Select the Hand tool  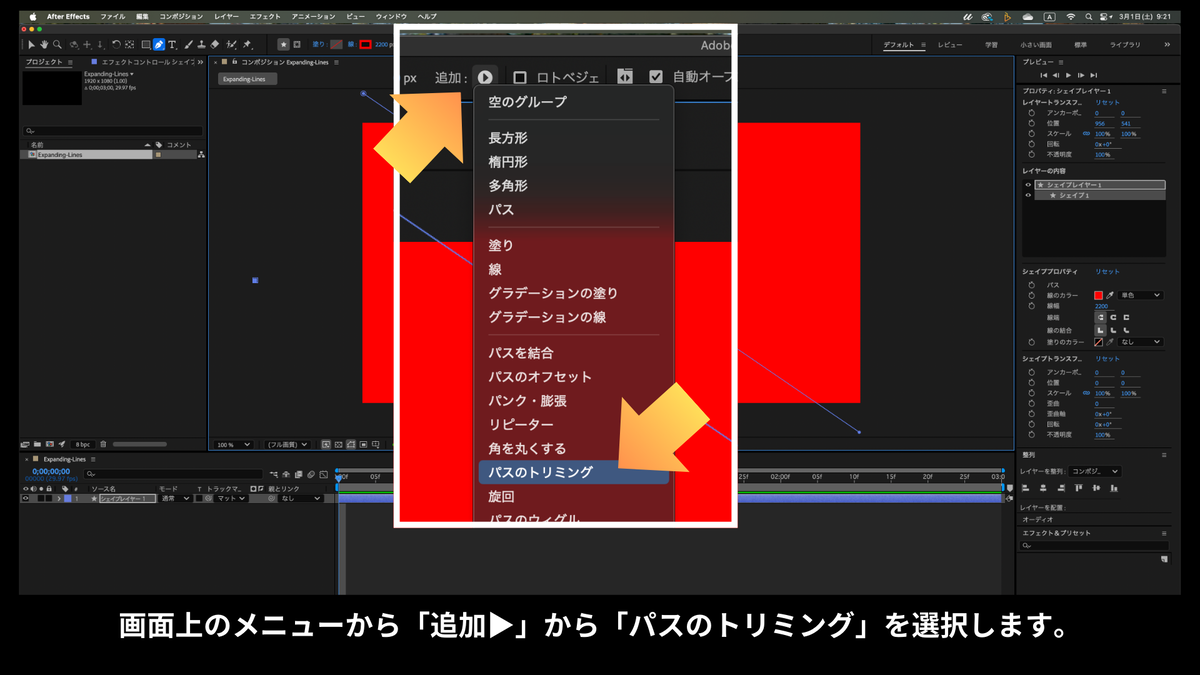44,44
